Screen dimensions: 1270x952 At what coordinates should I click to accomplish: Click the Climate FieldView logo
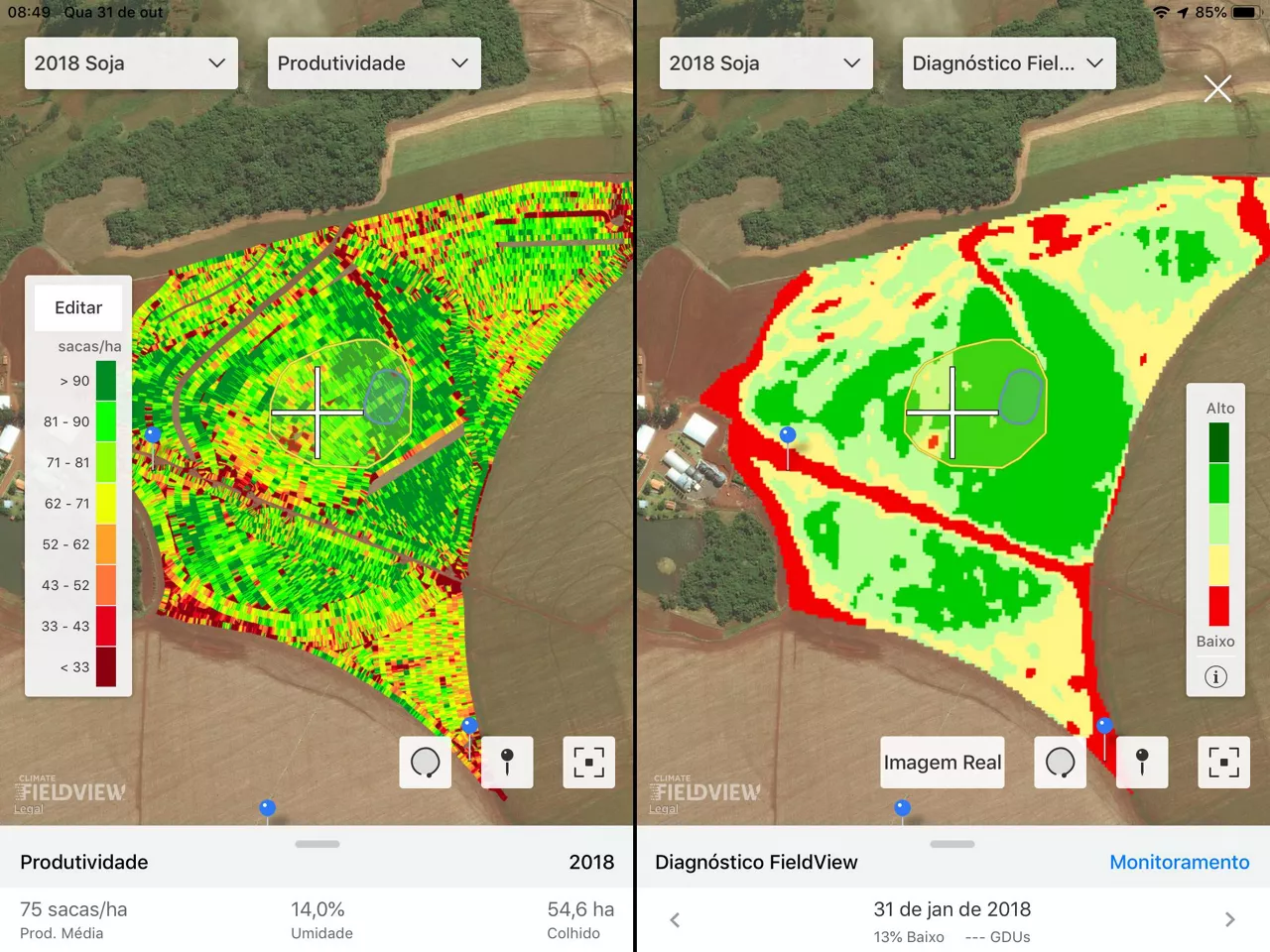click(69, 793)
